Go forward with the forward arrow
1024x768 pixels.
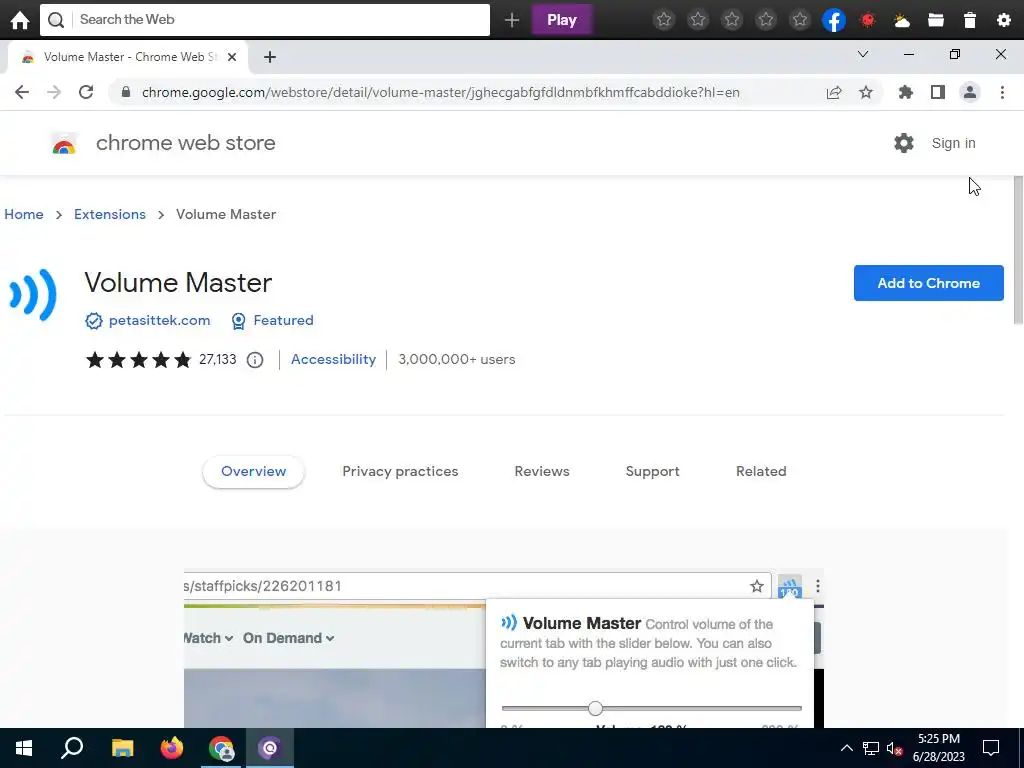pyautogui.click(x=54, y=92)
